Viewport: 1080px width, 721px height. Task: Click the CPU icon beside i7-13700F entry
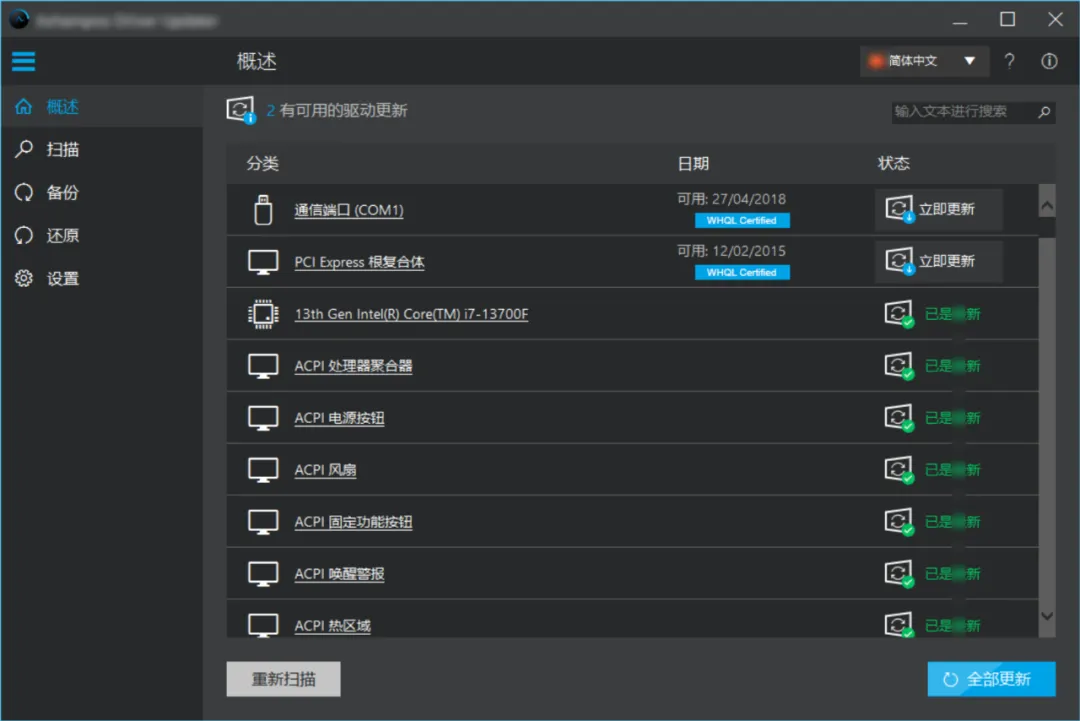(x=262, y=313)
